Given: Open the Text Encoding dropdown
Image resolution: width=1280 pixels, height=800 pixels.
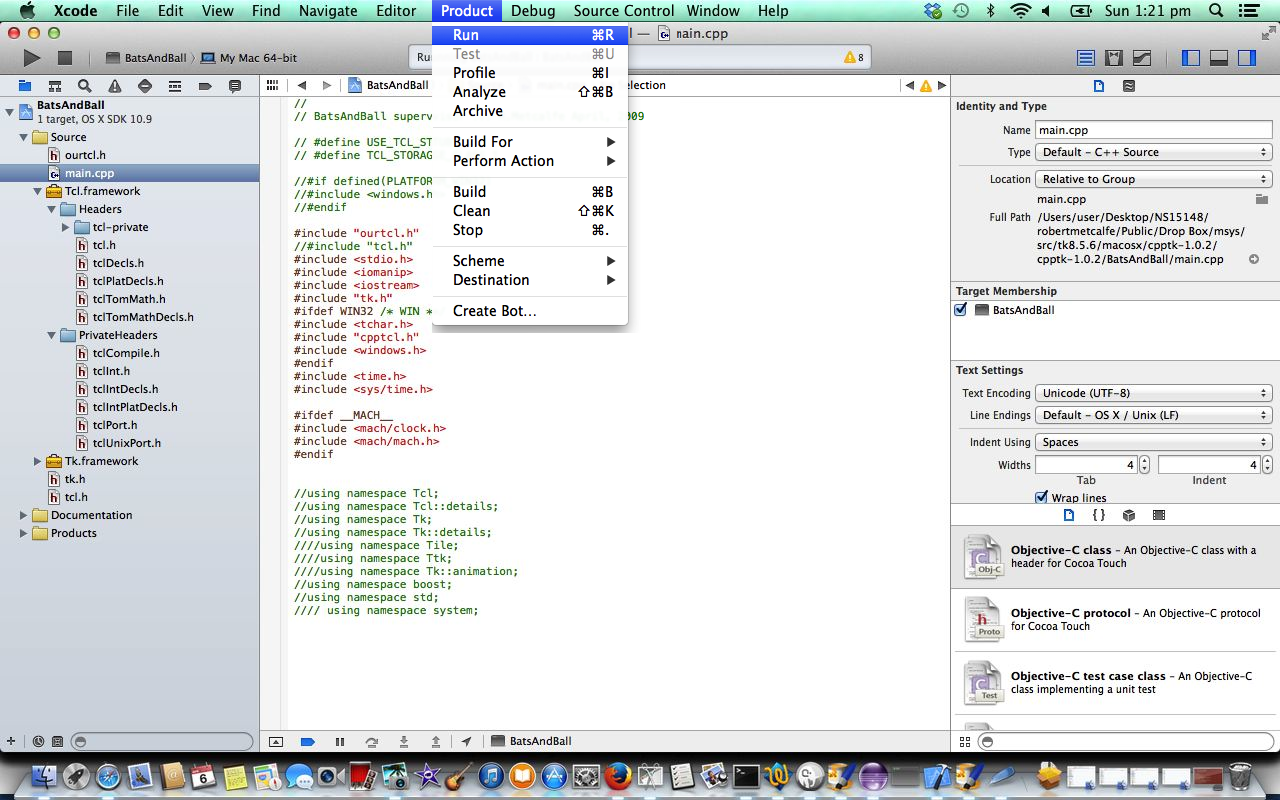Looking at the screenshot, I should (x=1153, y=393).
